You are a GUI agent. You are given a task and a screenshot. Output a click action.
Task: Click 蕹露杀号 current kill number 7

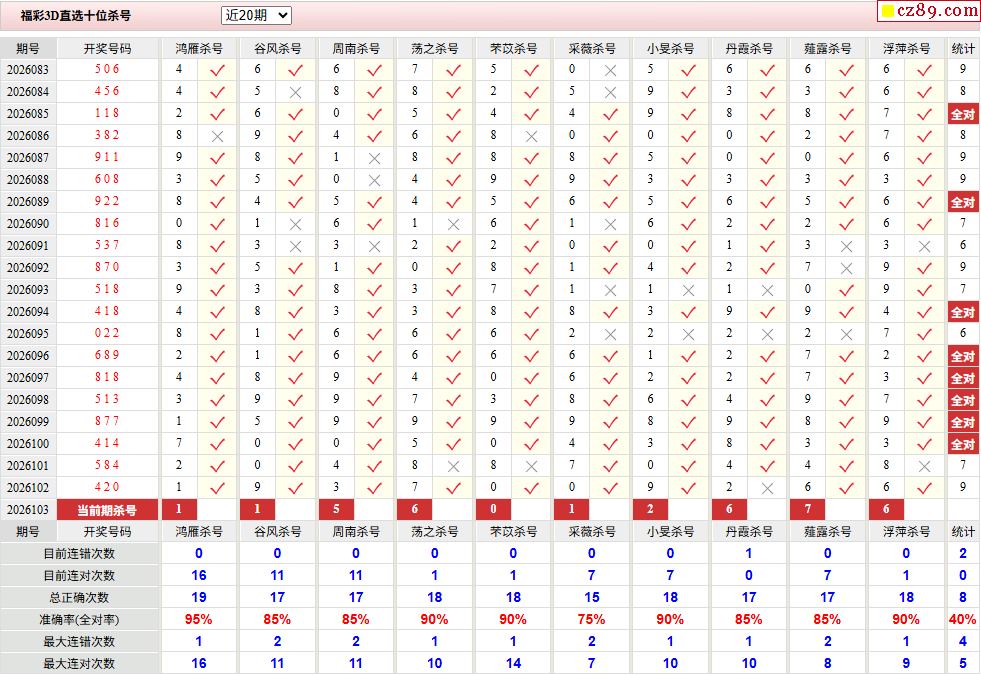tap(808, 509)
